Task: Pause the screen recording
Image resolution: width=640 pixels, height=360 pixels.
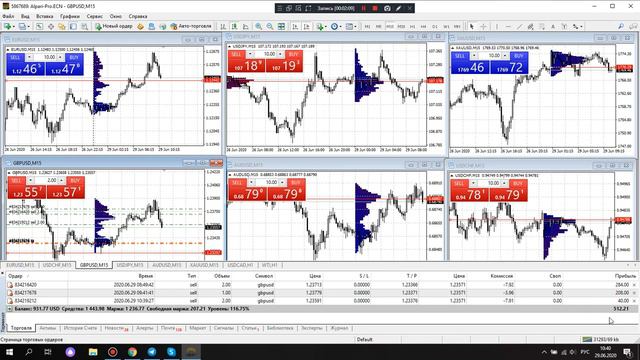Action: pyautogui.click(x=363, y=8)
